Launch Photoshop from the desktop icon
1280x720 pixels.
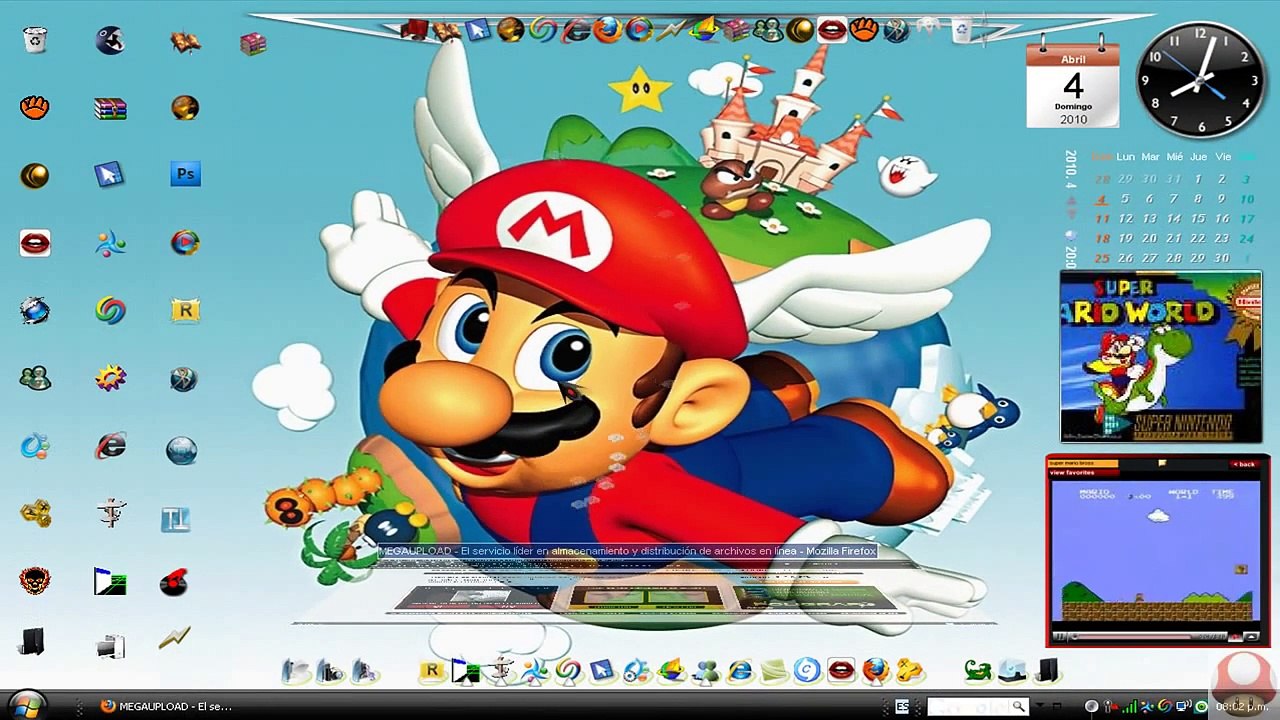185,175
